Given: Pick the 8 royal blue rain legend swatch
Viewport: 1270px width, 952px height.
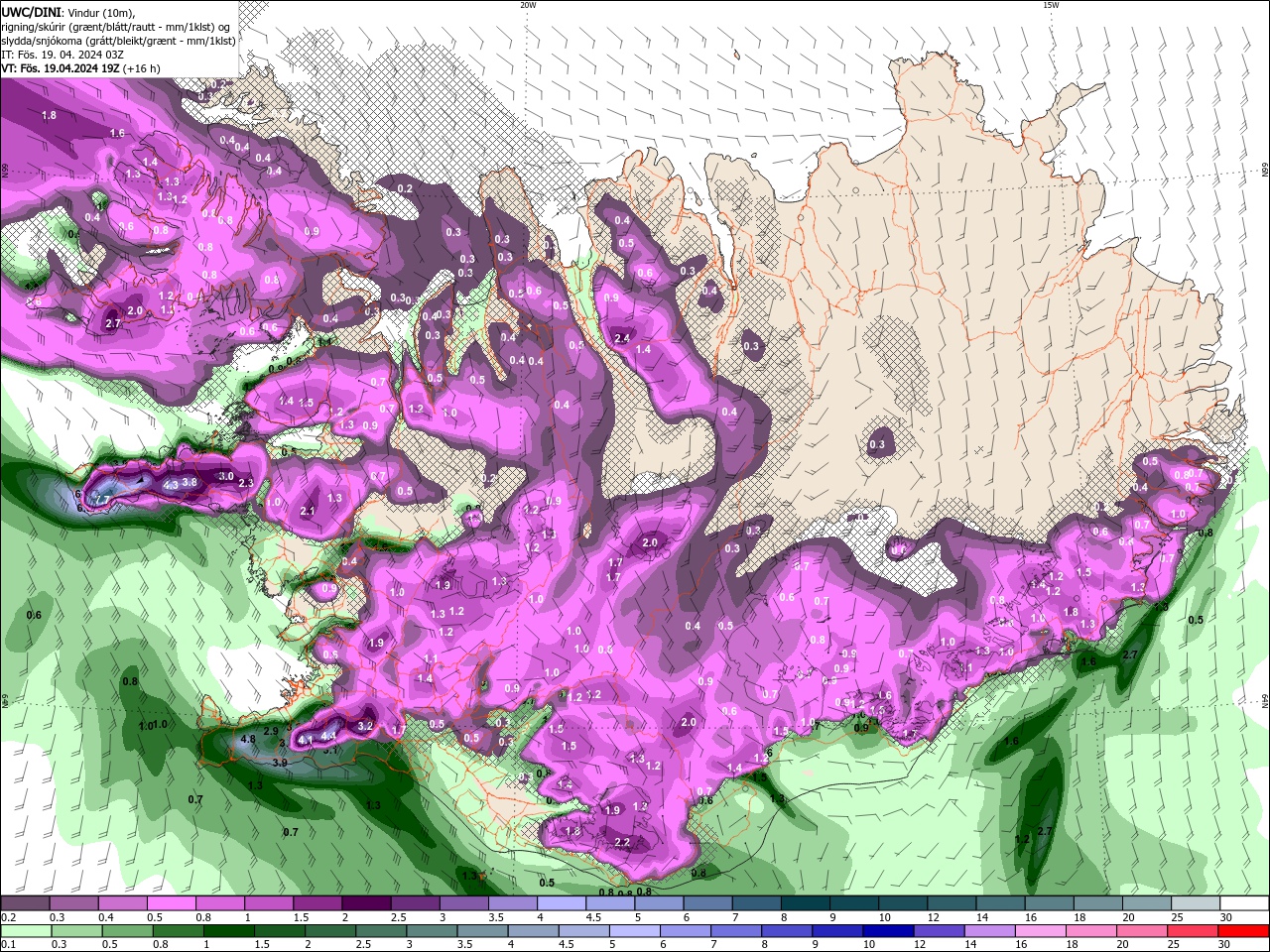Looking at the screenshot, I should tap(786, 931).
